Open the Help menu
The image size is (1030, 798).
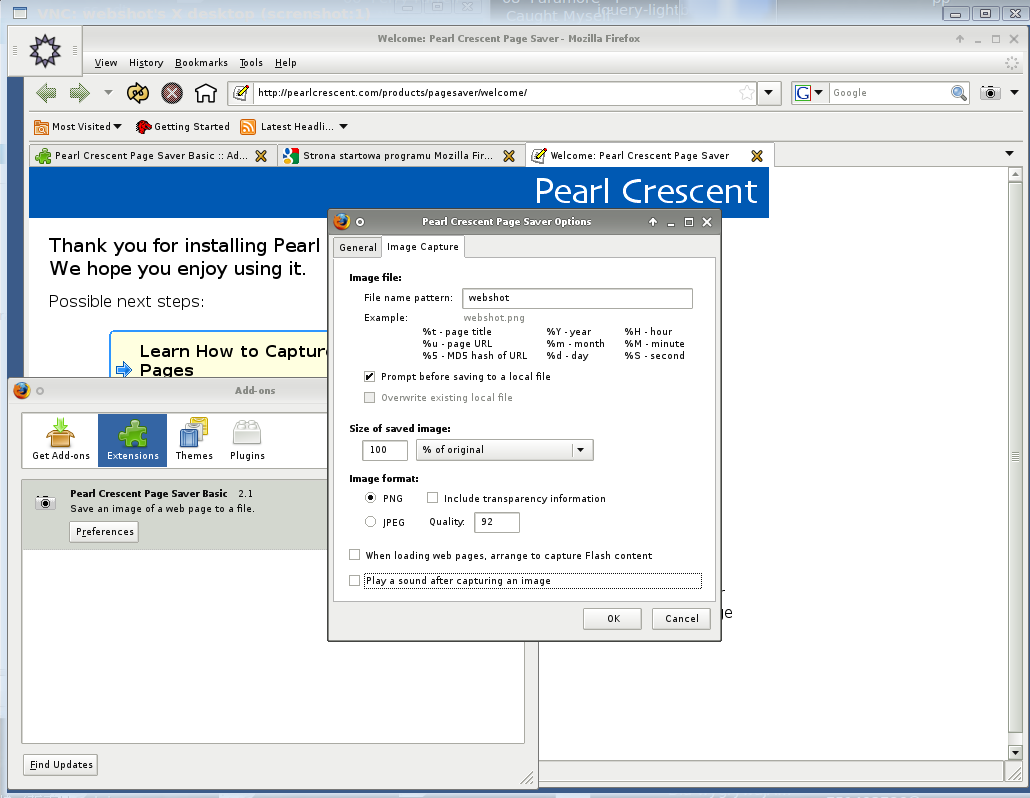(285, 62)
